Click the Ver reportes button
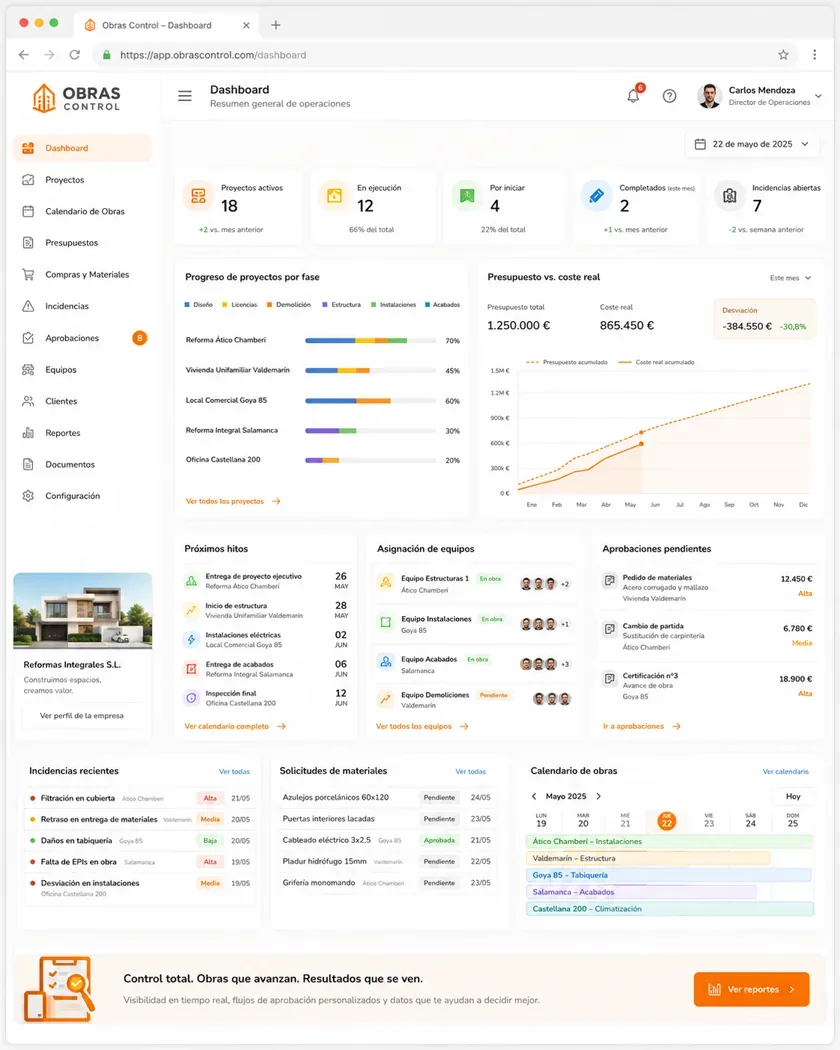 click(x=752, y=989)
